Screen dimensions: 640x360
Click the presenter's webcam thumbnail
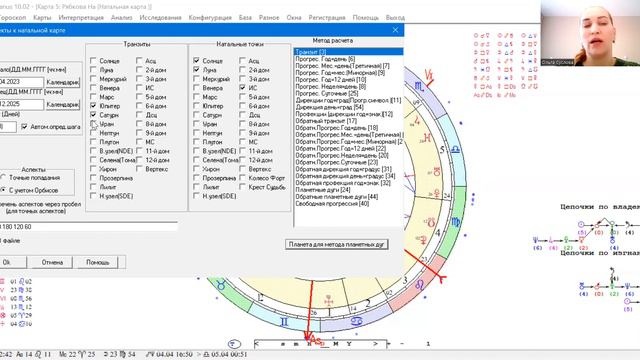[x=590, y=33]
